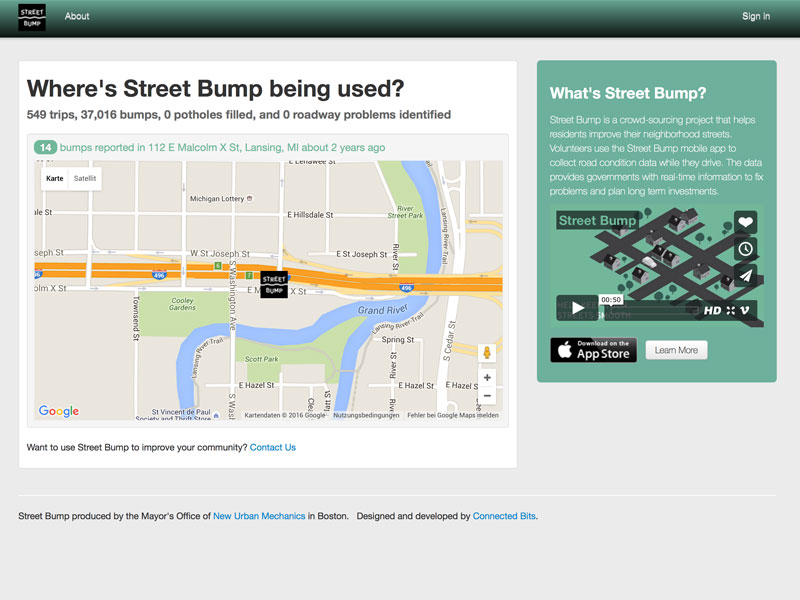This screenshot has height=600, width=800.
Task: Like the video with heart icon
Action: (745, 222)
